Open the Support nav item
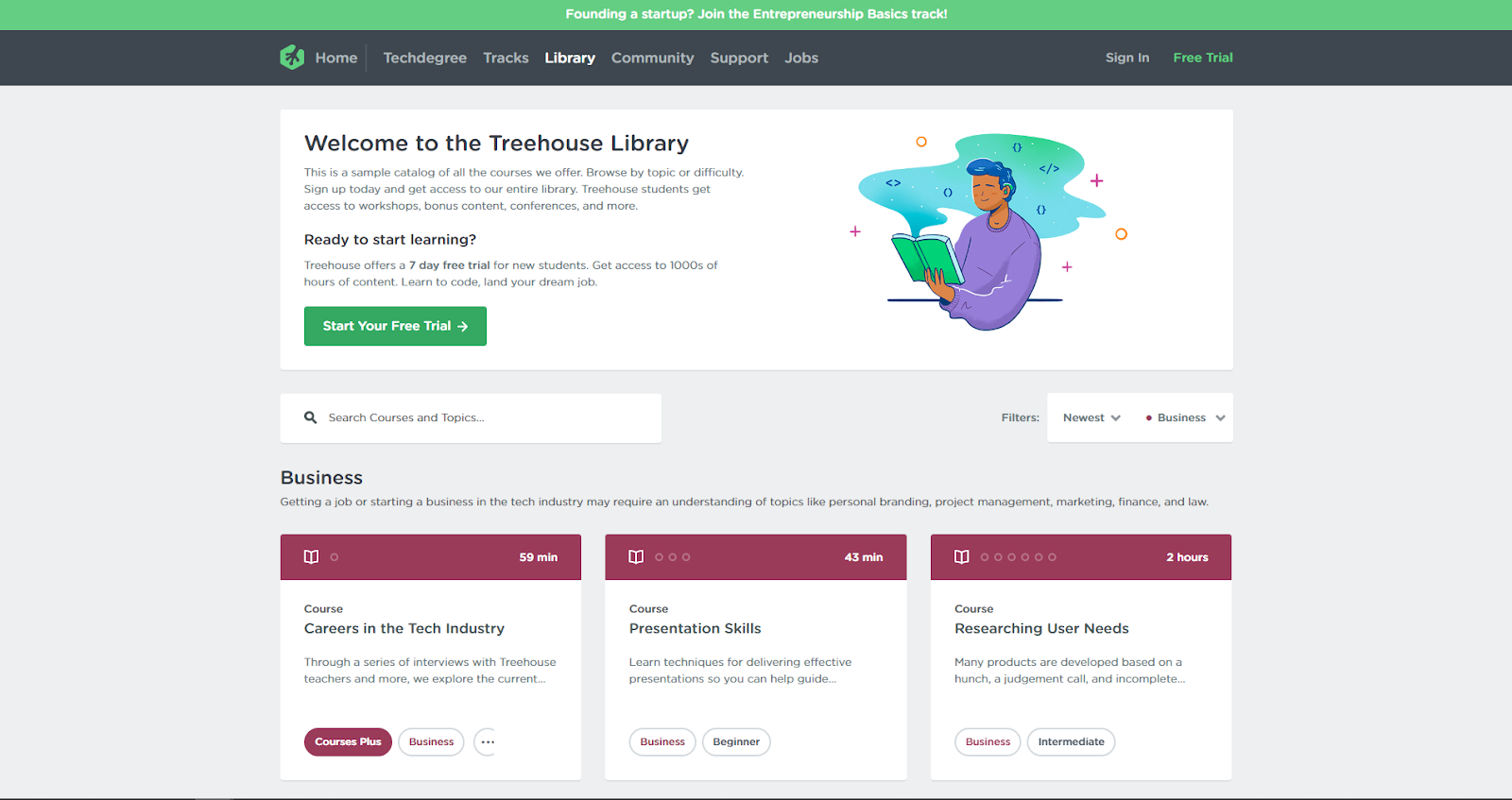This screenshot has height=800, width=1512. (x=739, y=58)
